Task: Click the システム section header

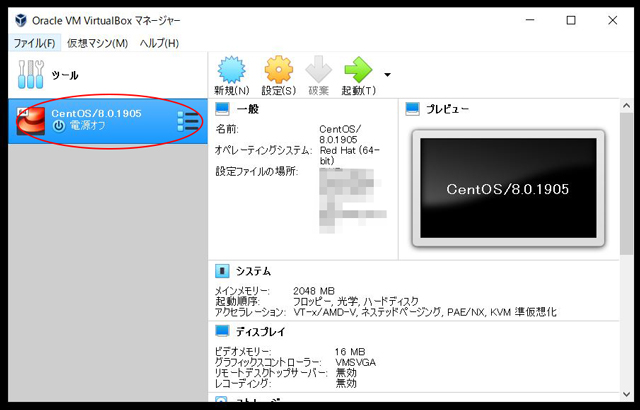Action: (x=253, y=271)
